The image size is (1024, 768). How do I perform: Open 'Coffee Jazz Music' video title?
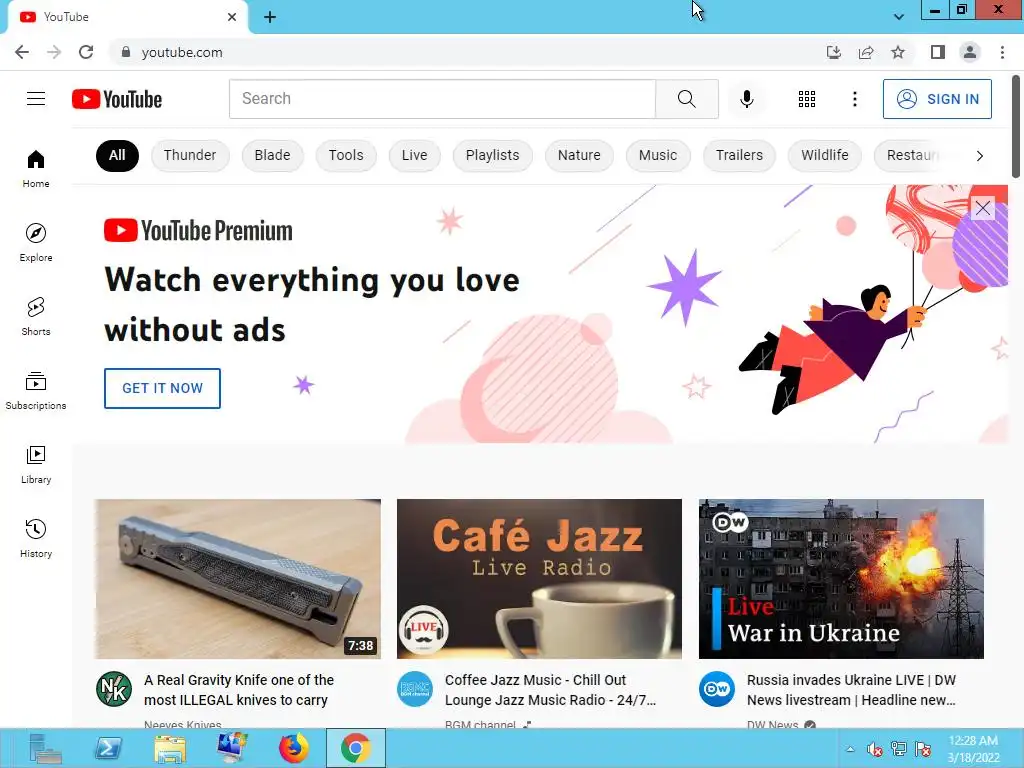[551, 690]
